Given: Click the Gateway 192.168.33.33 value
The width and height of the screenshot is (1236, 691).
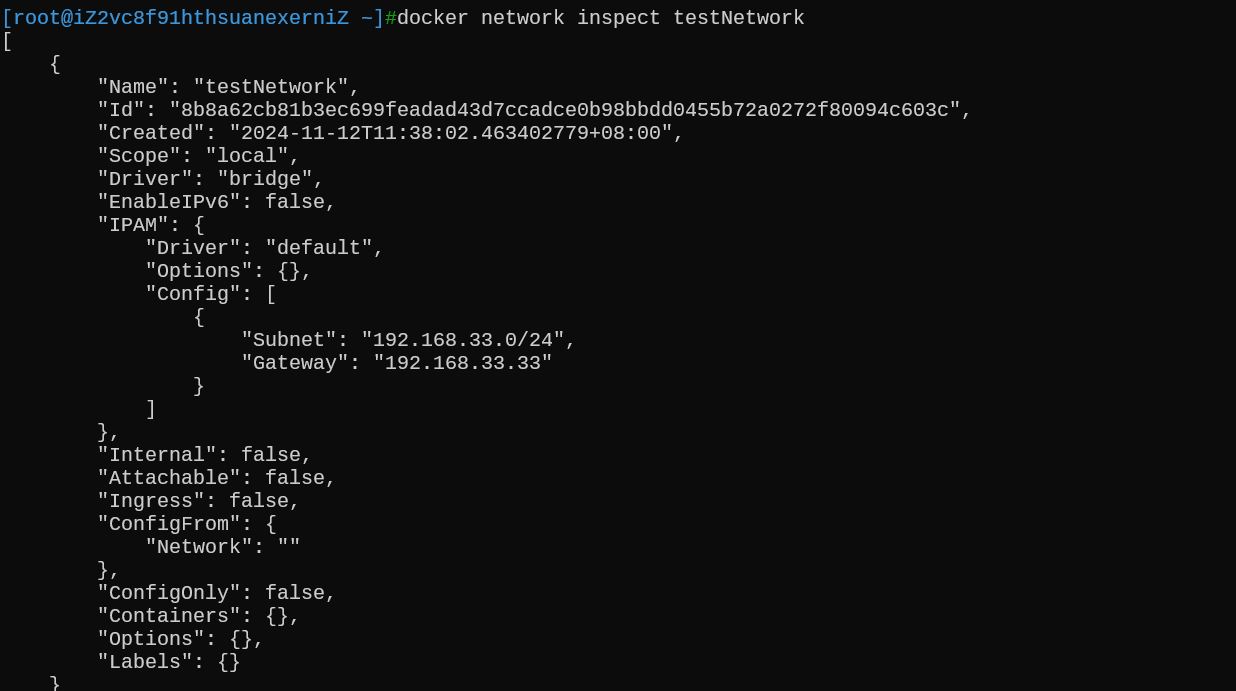Looking at the screenshot, I should (x=463, y=363).
